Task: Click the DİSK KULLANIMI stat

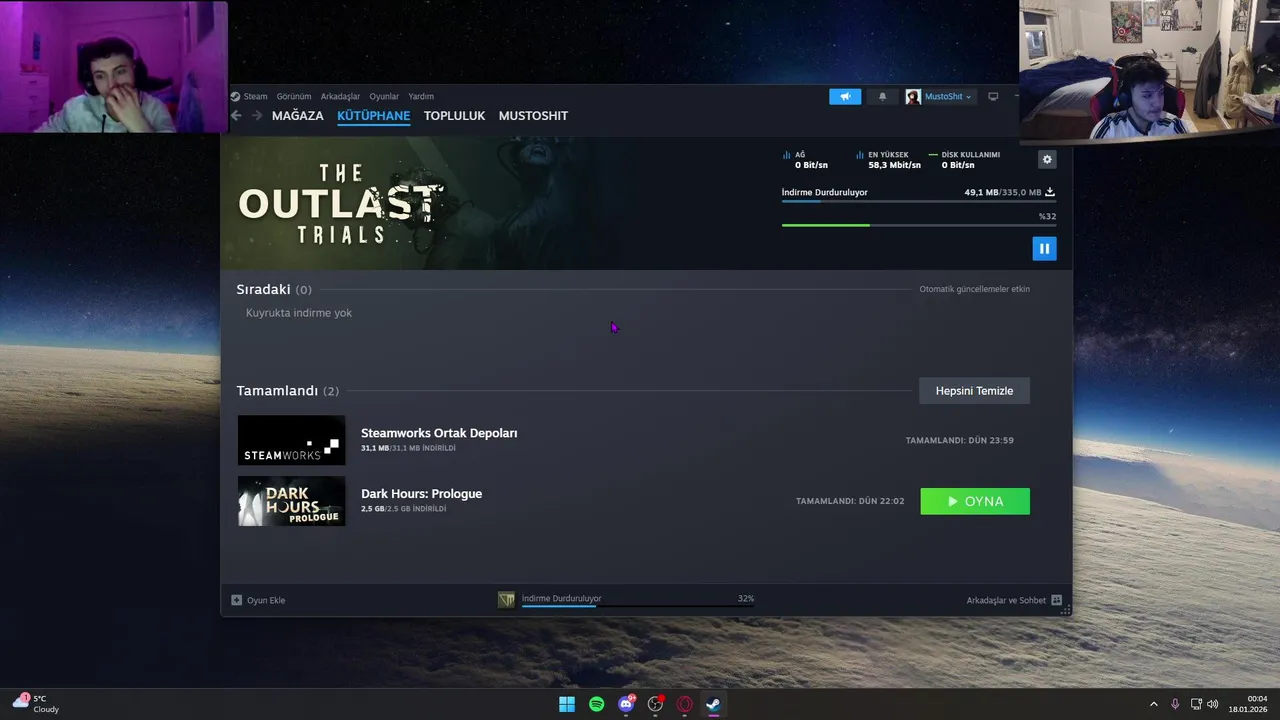Action: pyautogui.click(x=964, y=160)
